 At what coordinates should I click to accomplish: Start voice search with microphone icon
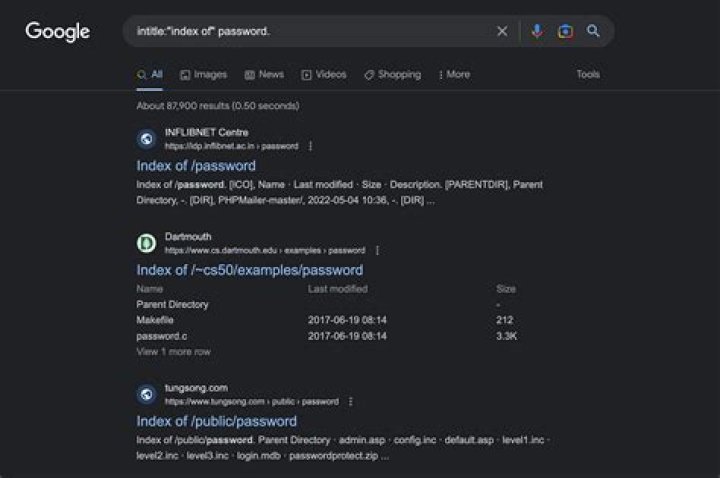(x=537, y=31)
